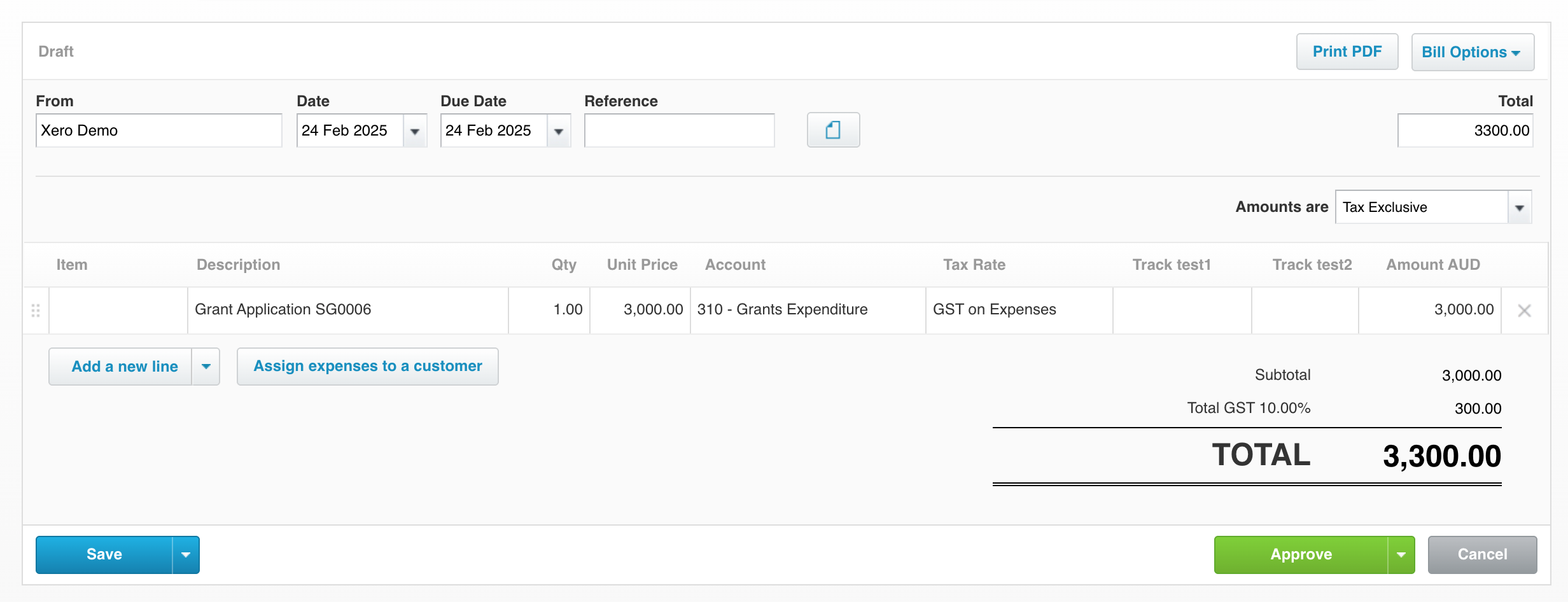Expand the Add a new line arrow
1568x602 pixels.
point(206,367)
